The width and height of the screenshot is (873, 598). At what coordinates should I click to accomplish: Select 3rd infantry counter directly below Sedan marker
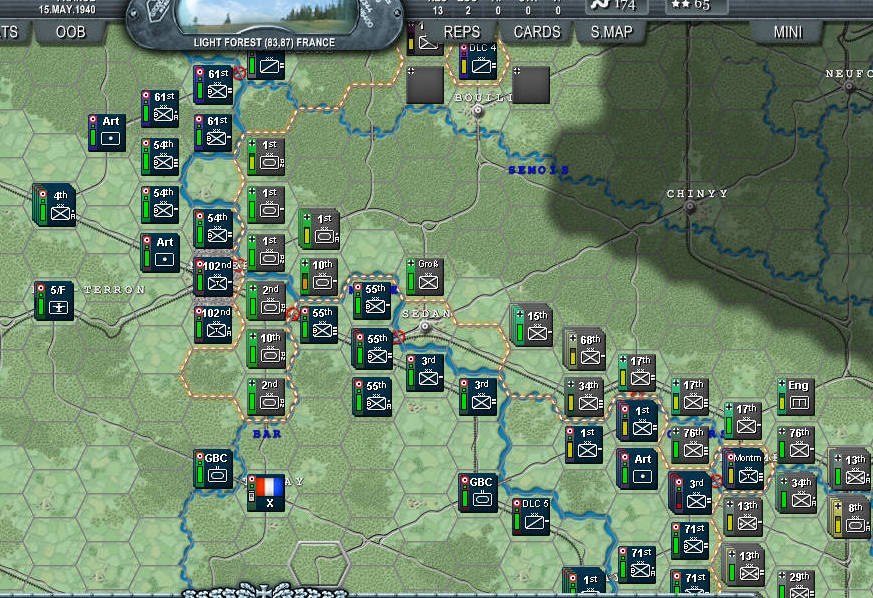click(x=425, y=372)
